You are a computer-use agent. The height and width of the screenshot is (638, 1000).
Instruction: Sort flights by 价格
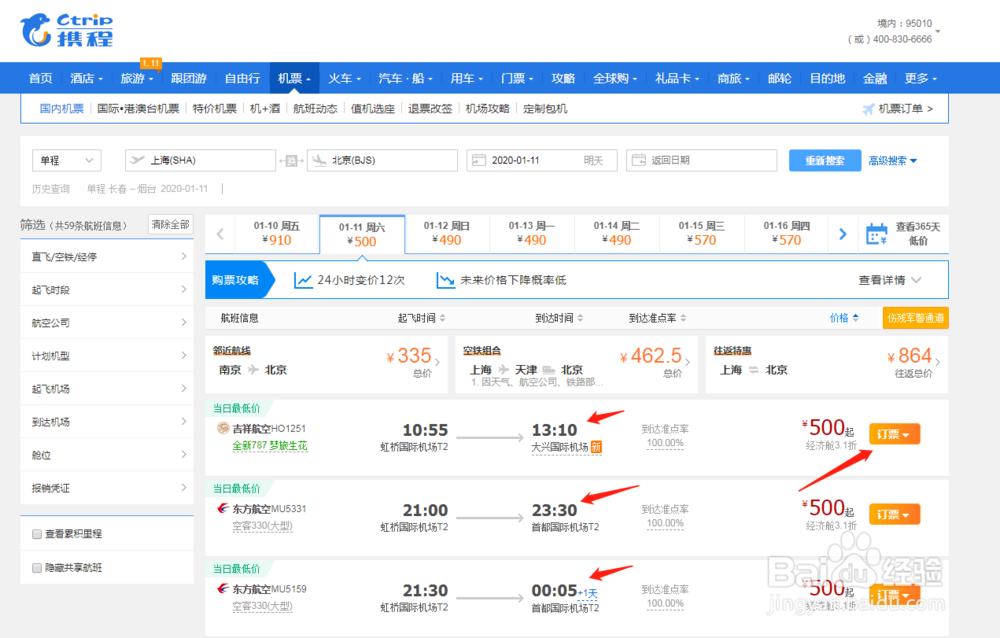tap(844, 318)
